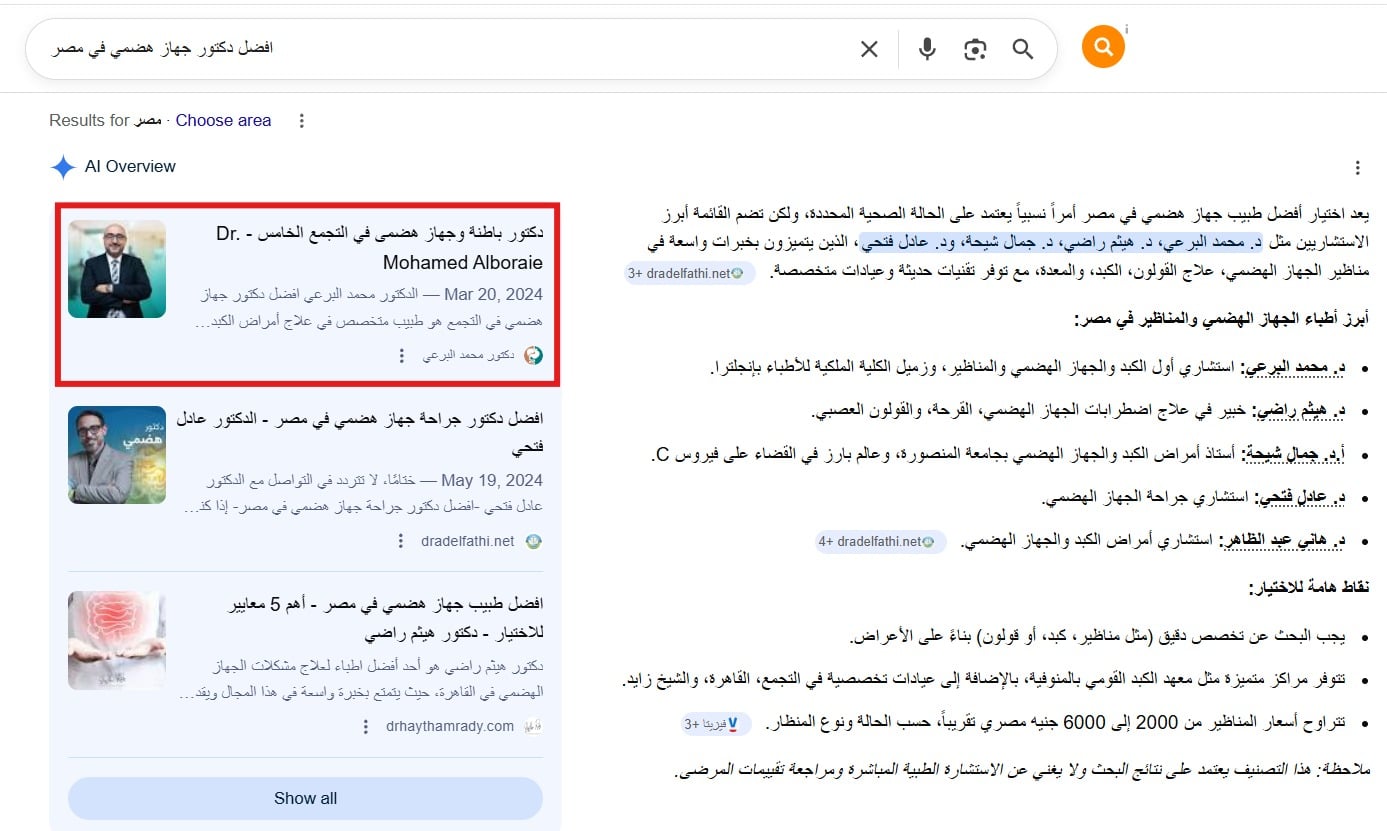This screenshot has width=1387, height=831.
Task: Click the orange search extension button
Action: point(1103,47)
